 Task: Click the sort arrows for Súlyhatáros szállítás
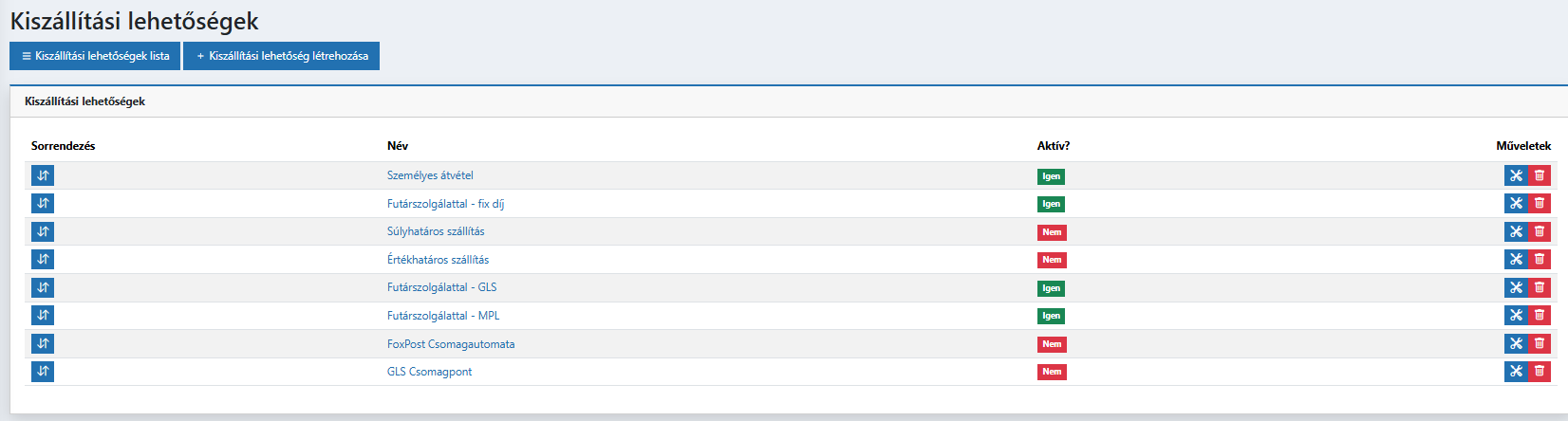pos(43,231)
